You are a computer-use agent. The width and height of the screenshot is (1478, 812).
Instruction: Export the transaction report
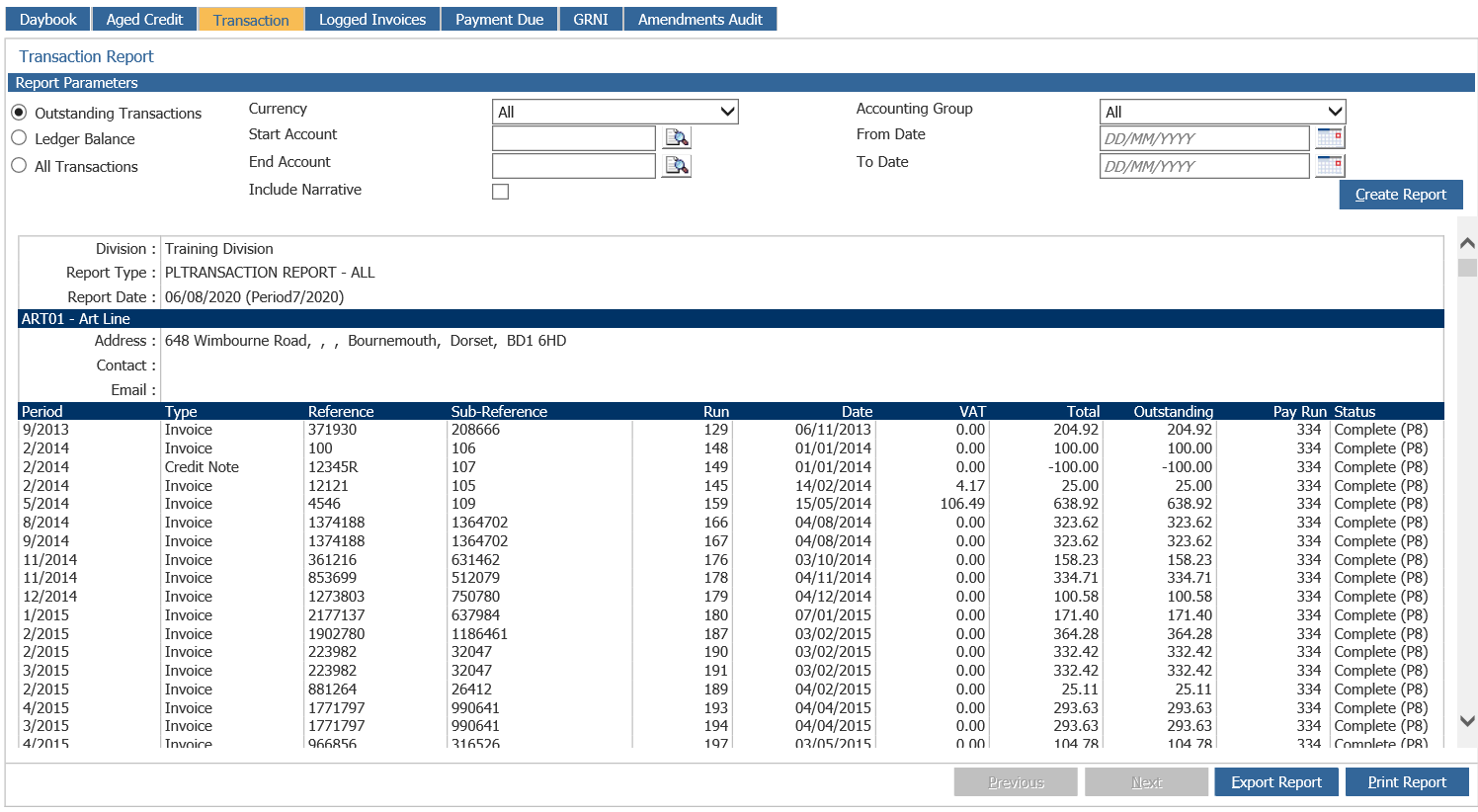[1276, 781]
